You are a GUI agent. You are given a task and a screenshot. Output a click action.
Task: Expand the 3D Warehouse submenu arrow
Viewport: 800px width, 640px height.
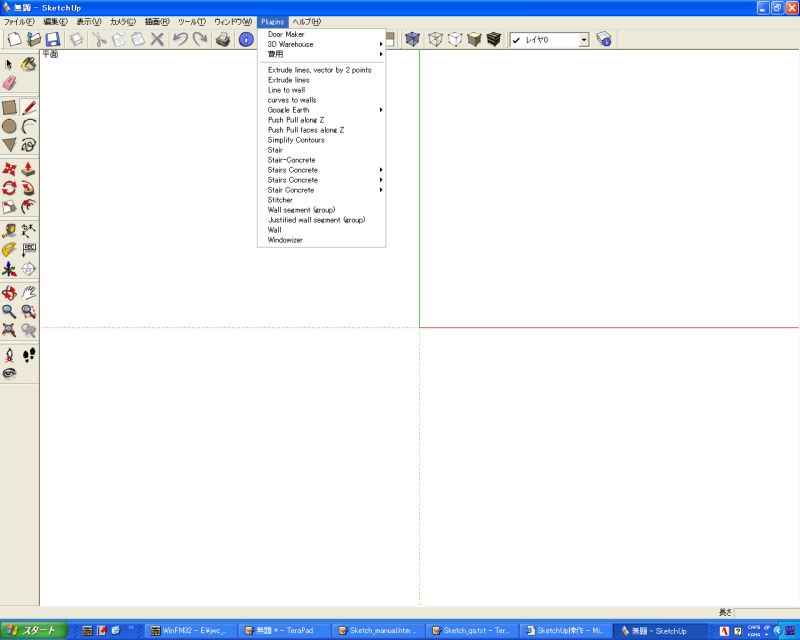pos(381,44)
